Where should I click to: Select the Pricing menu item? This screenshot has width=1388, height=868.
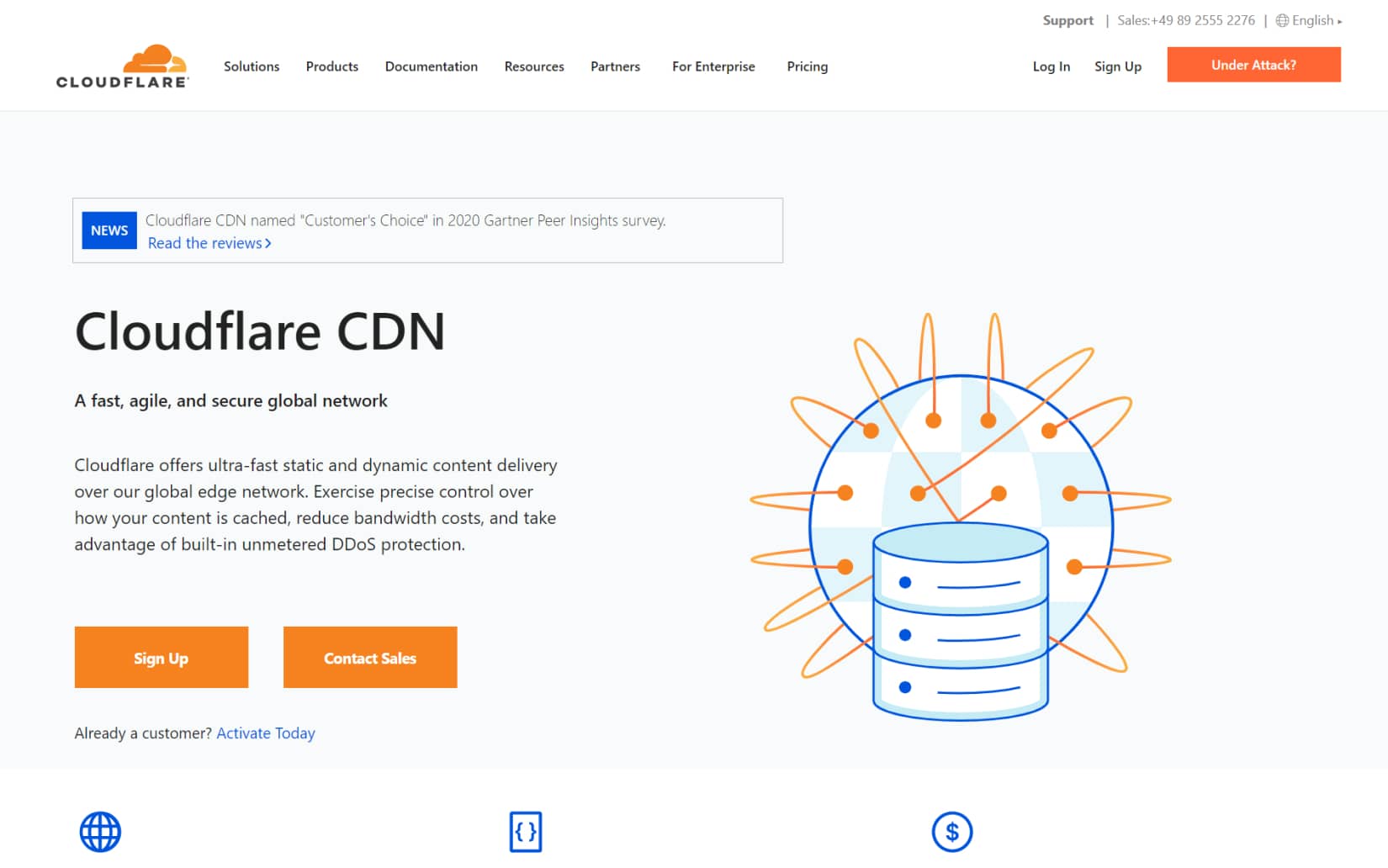(807, 66)
